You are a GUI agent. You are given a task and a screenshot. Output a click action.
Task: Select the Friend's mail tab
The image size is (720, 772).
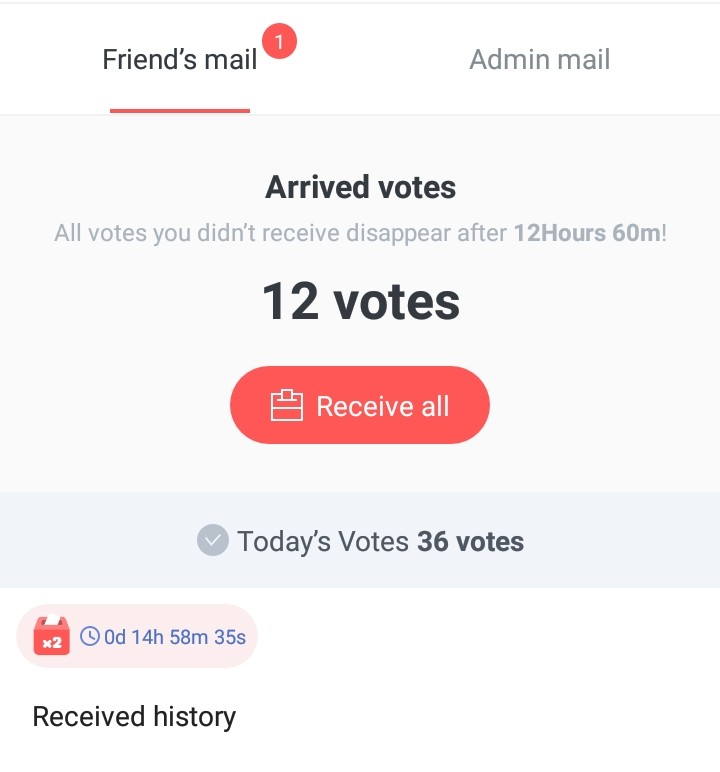click(x=180, y=60)
